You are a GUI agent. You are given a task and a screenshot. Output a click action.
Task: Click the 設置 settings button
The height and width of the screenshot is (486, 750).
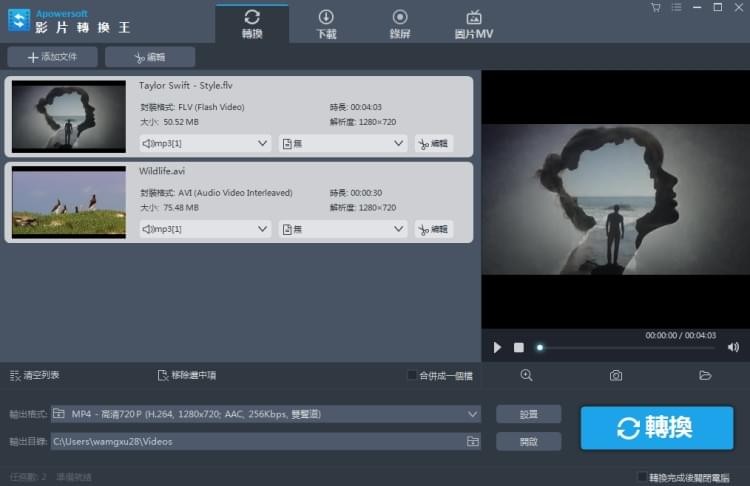pos(529,414)
